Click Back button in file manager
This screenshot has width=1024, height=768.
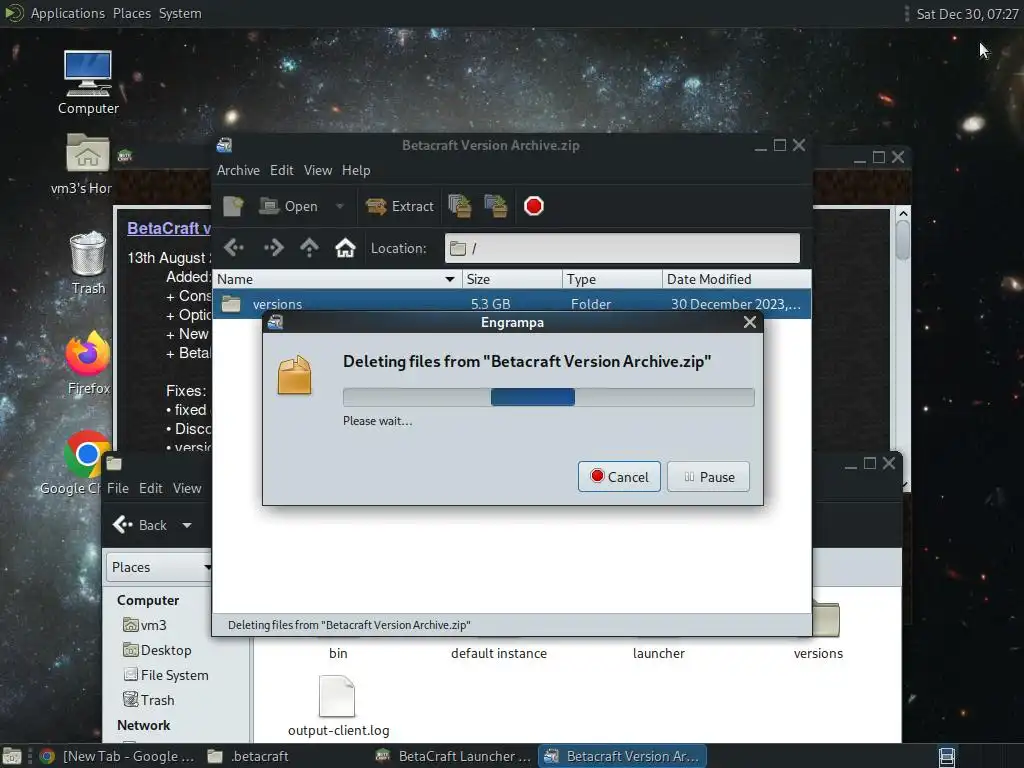click(140, 525)
